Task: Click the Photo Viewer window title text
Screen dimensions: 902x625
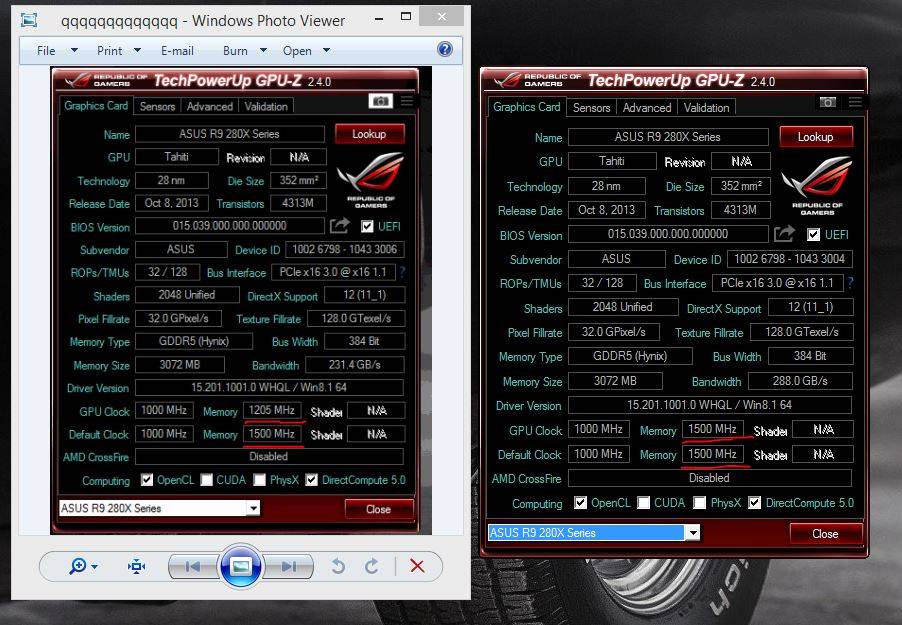Action: point(203,21)
